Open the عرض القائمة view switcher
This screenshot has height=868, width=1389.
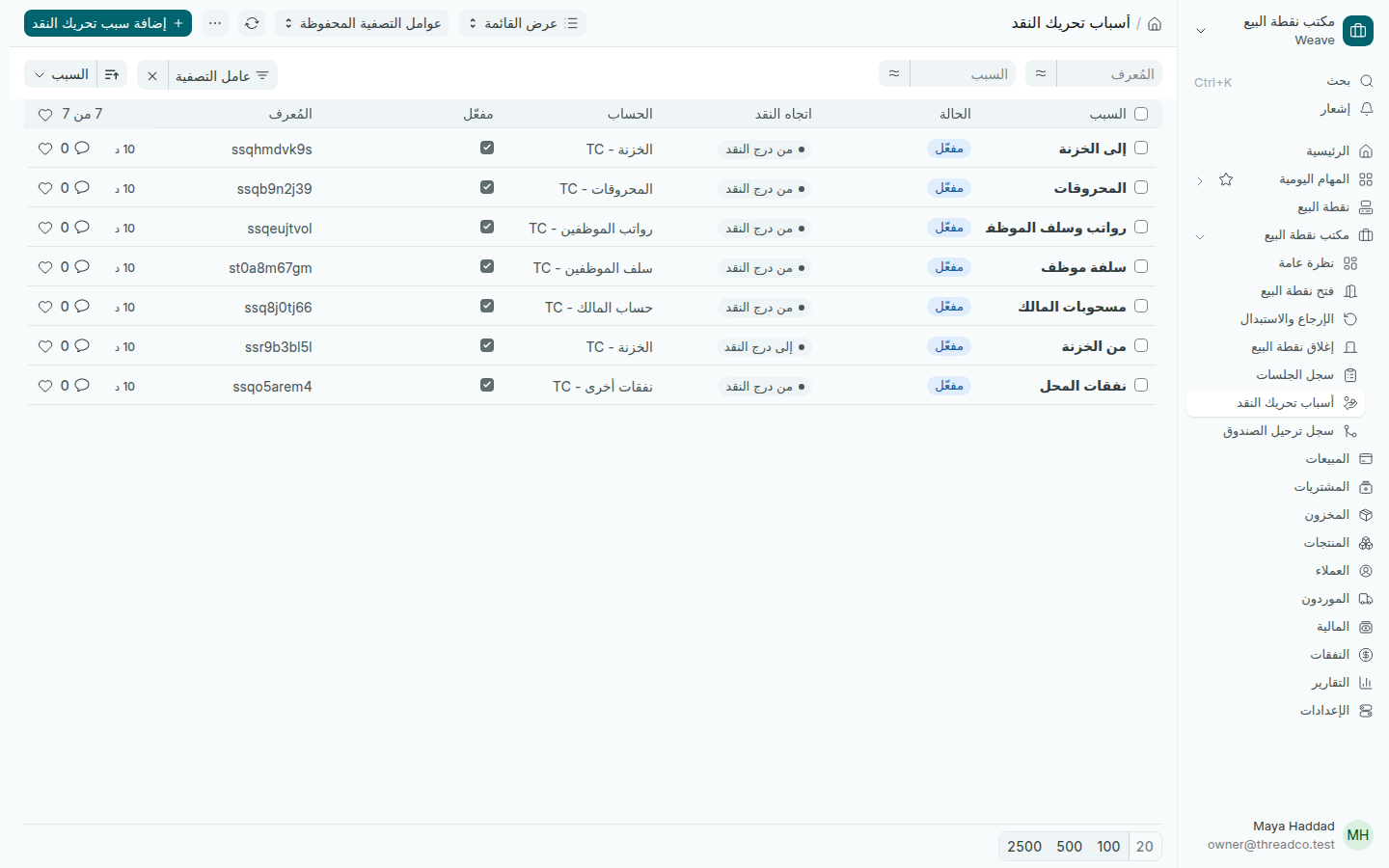tap(523, 23)
